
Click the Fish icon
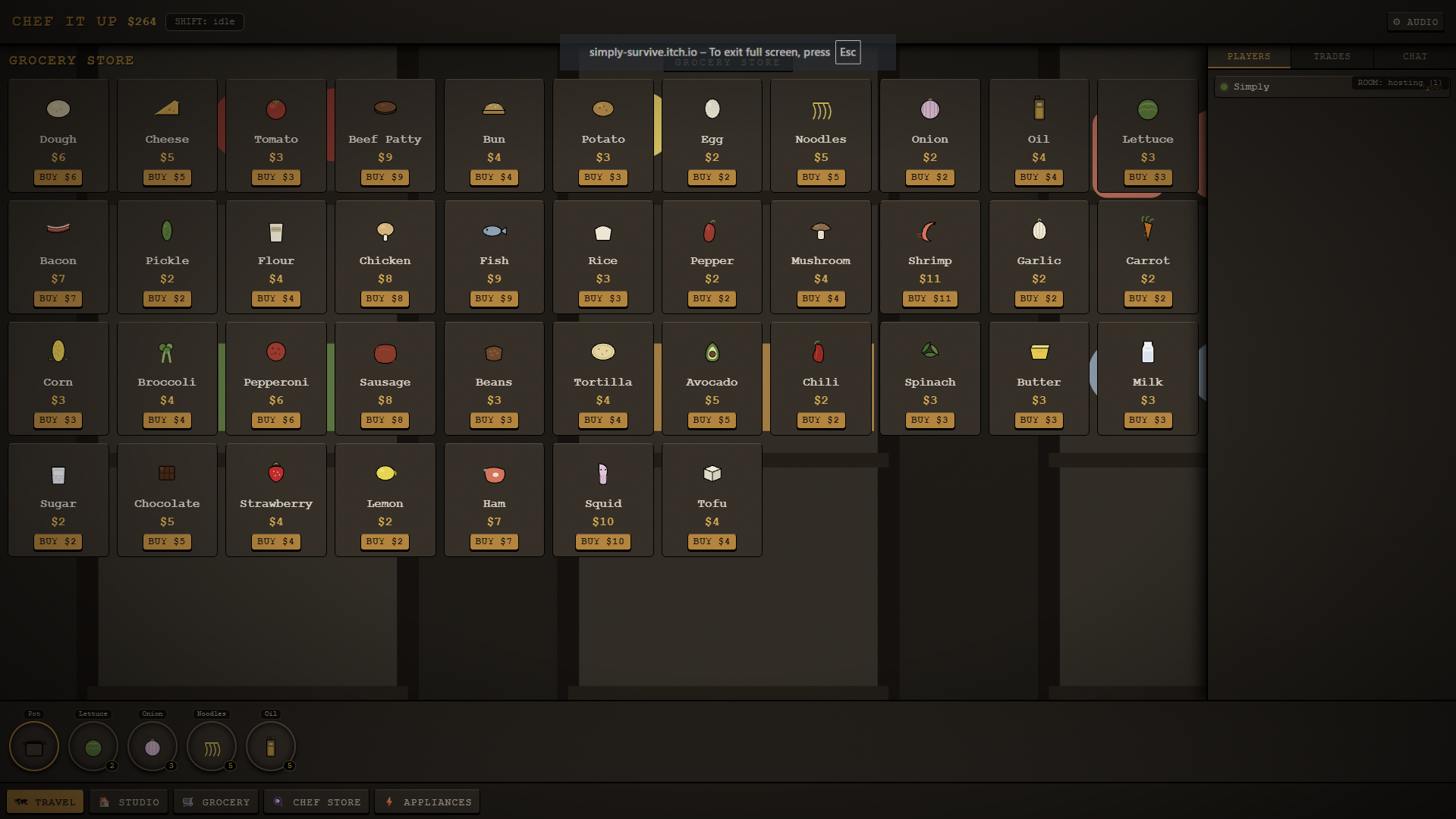(x=494, y=231)
